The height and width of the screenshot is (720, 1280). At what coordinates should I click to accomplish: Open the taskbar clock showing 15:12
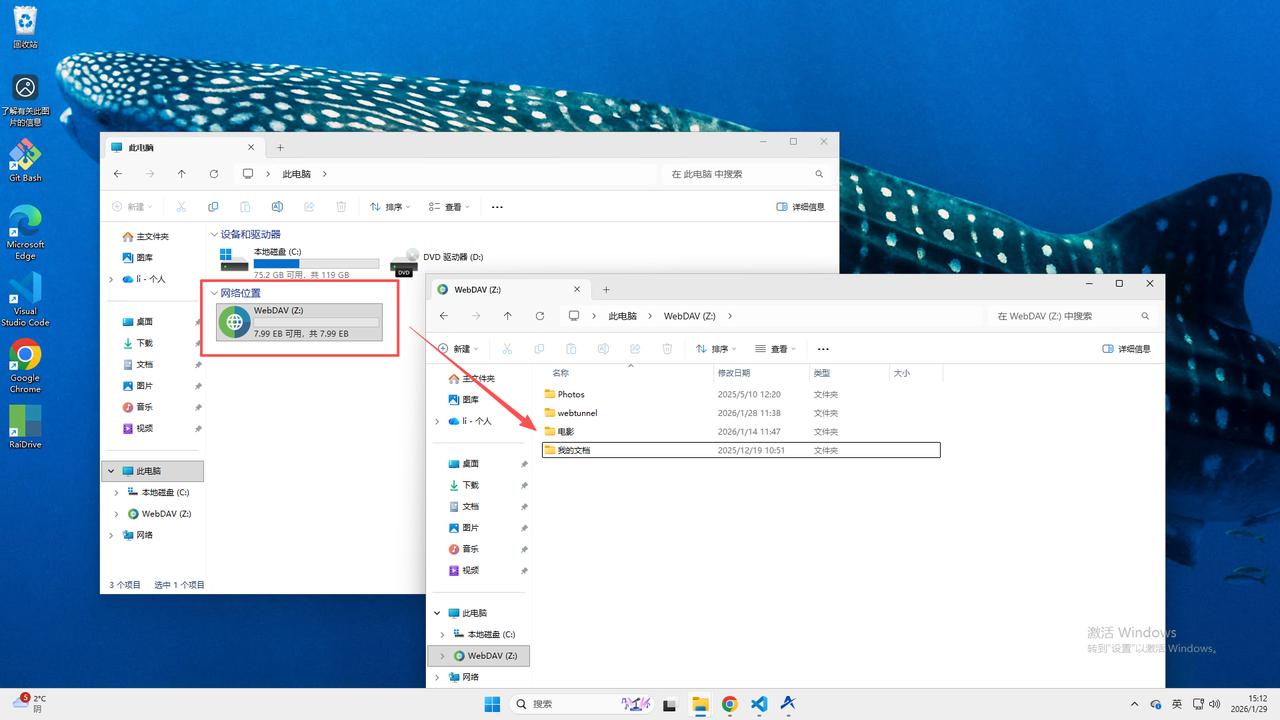click(x=1251, y=704)
